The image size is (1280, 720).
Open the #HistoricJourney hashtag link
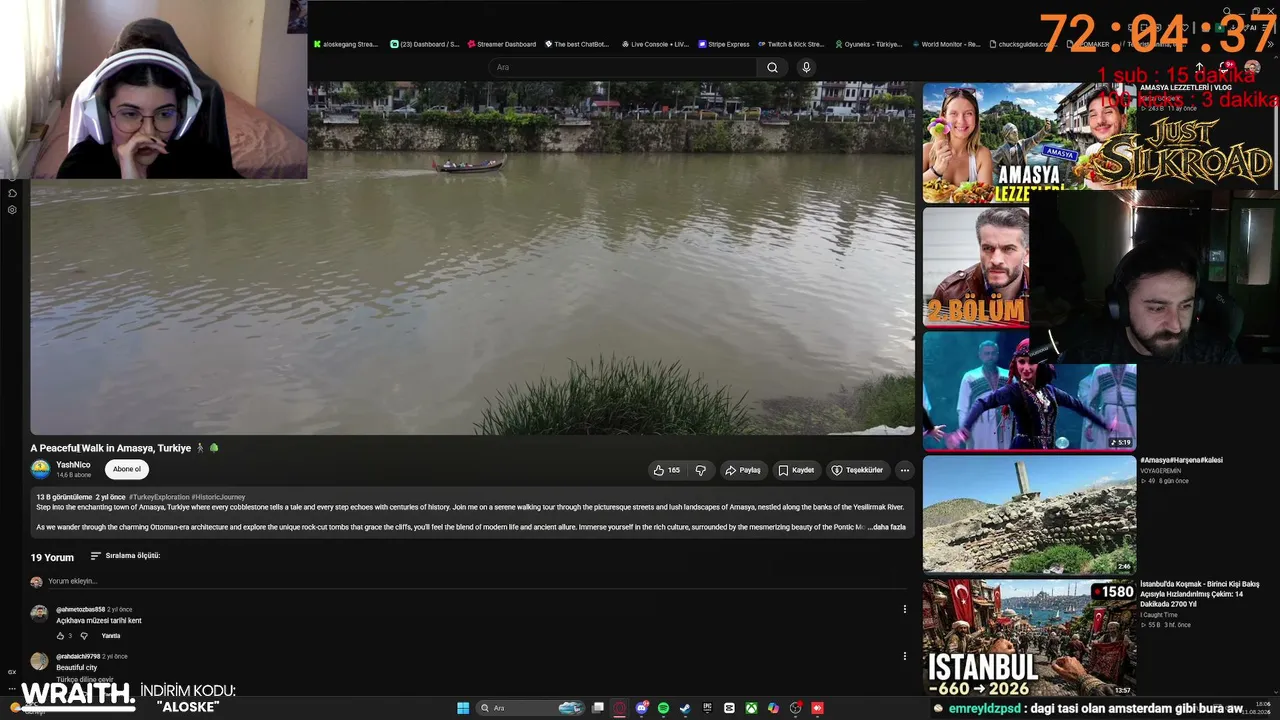[218, 497]
